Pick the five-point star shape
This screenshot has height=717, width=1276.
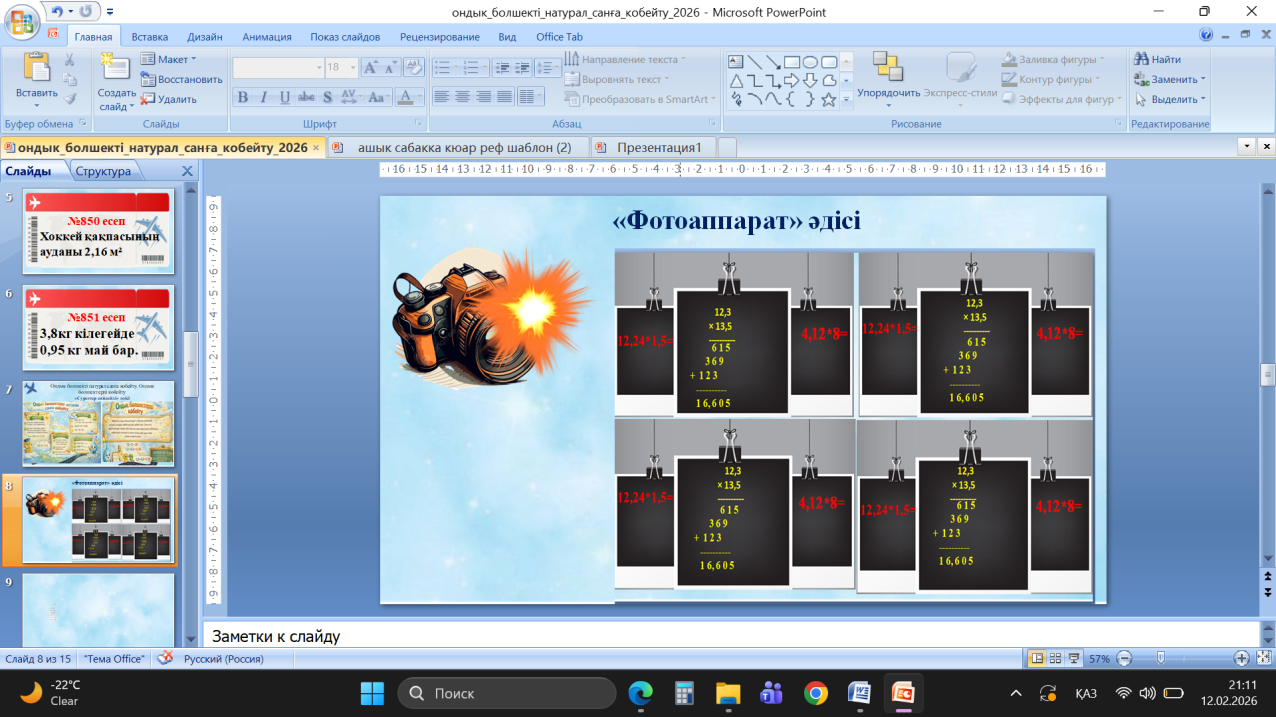829,99
